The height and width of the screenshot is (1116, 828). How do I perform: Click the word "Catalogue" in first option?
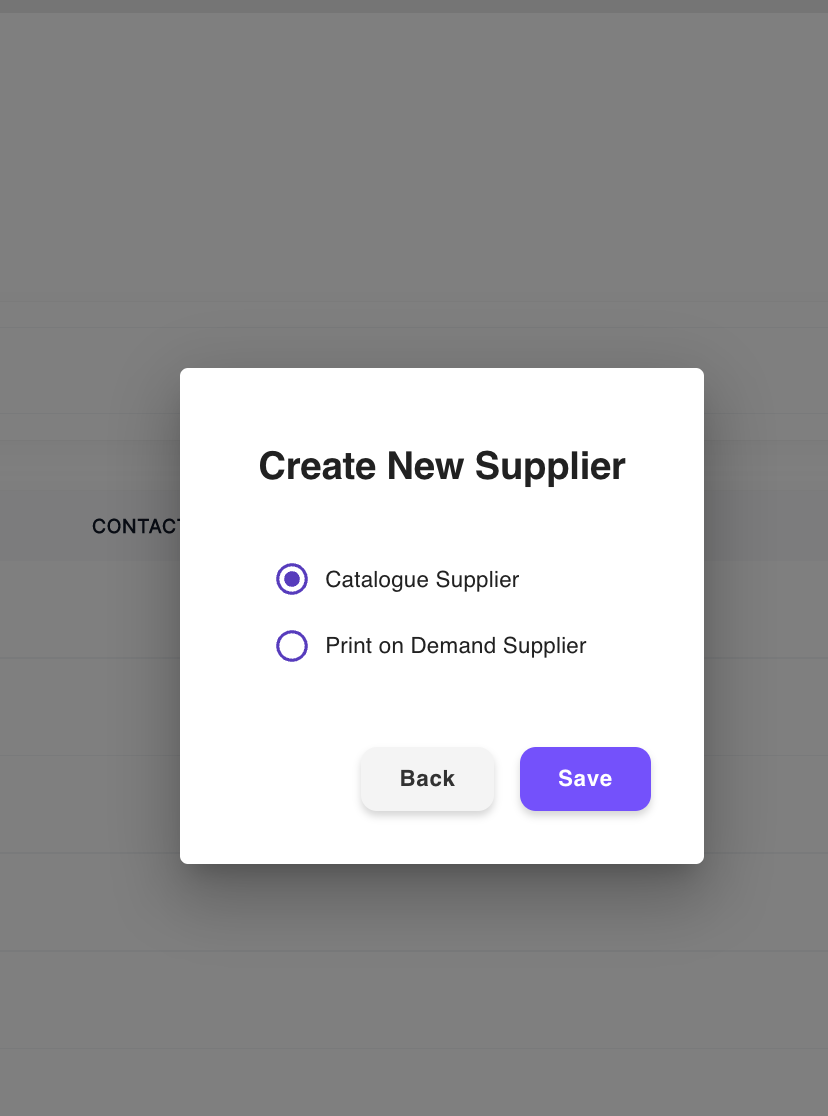[x=377, y=579]
